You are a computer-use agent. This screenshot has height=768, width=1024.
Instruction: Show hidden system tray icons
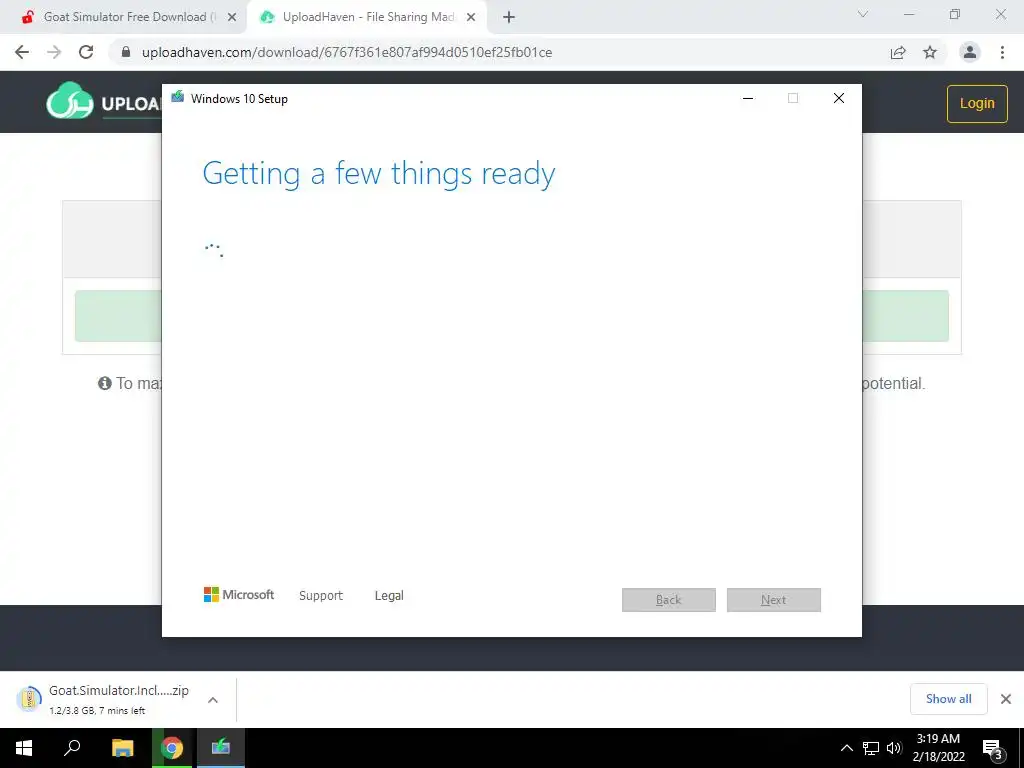pyautogui.click(x=846, y=748)
